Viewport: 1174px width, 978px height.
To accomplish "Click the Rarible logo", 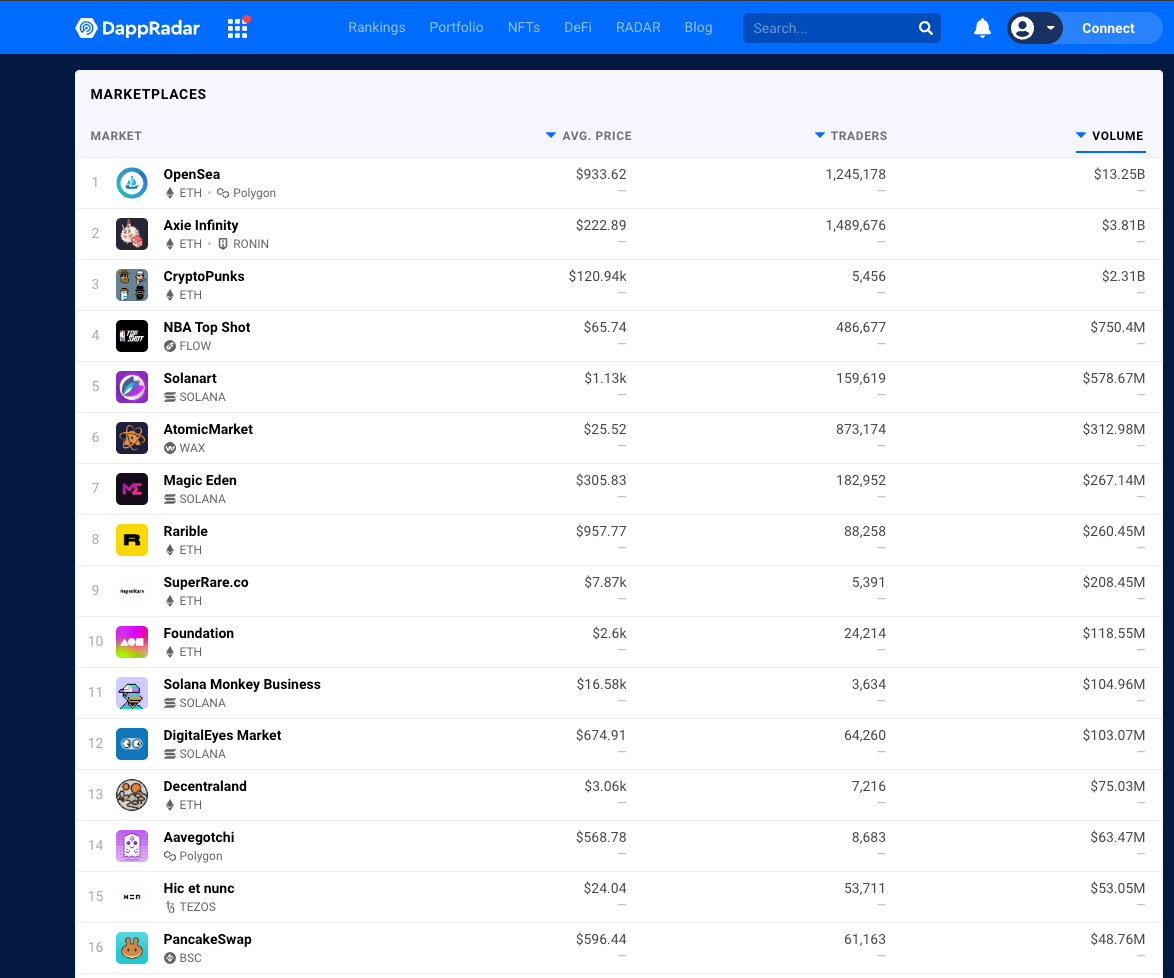I will click(132, 539).
